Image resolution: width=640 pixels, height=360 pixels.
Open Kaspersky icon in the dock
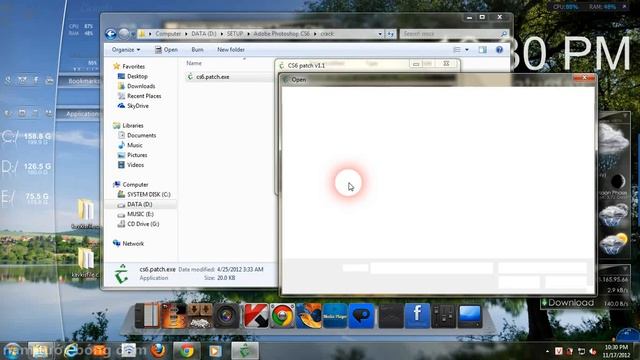(256, 316)
